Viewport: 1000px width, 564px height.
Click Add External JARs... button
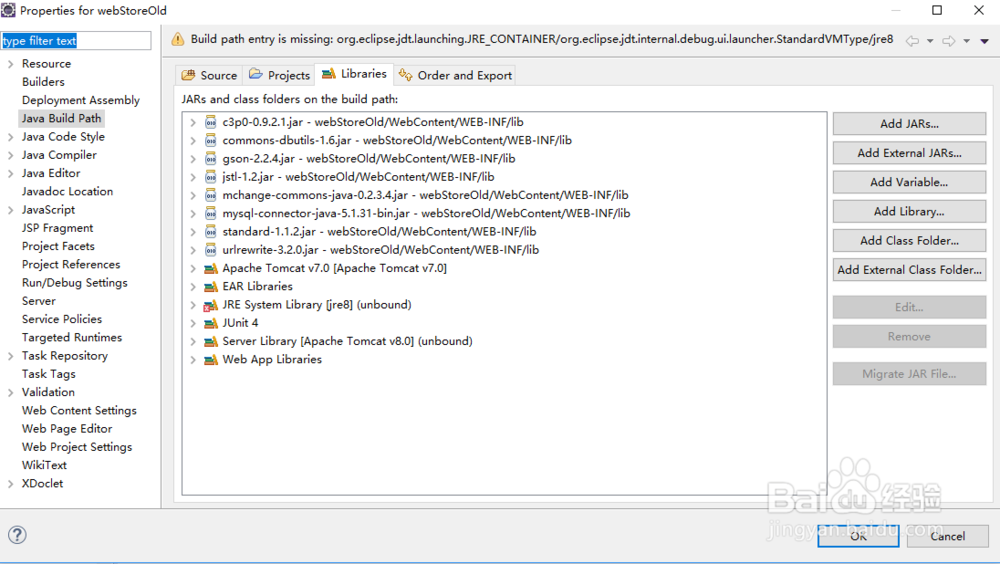point(909,153)
